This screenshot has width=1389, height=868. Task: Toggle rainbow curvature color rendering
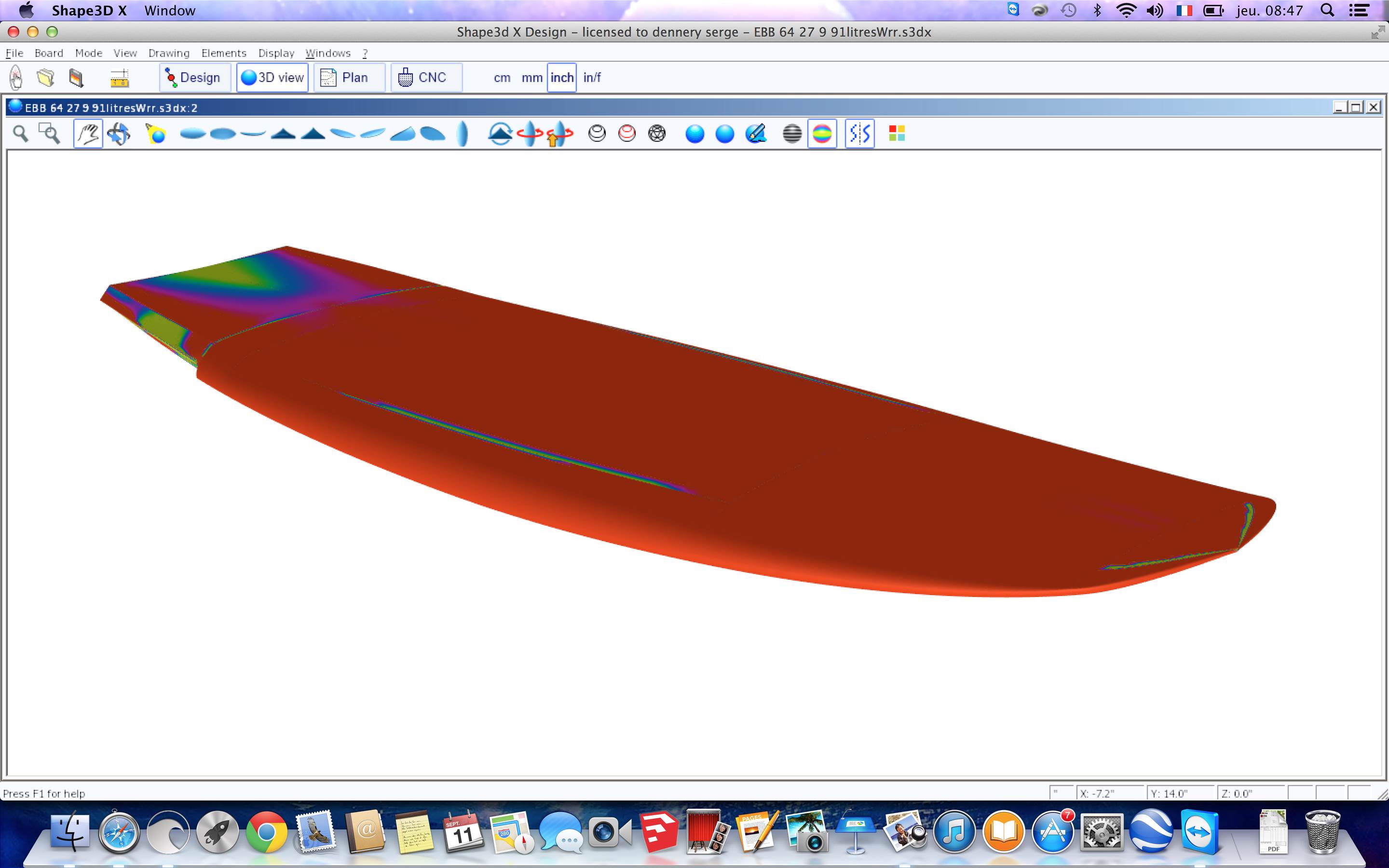click(821, 134)
